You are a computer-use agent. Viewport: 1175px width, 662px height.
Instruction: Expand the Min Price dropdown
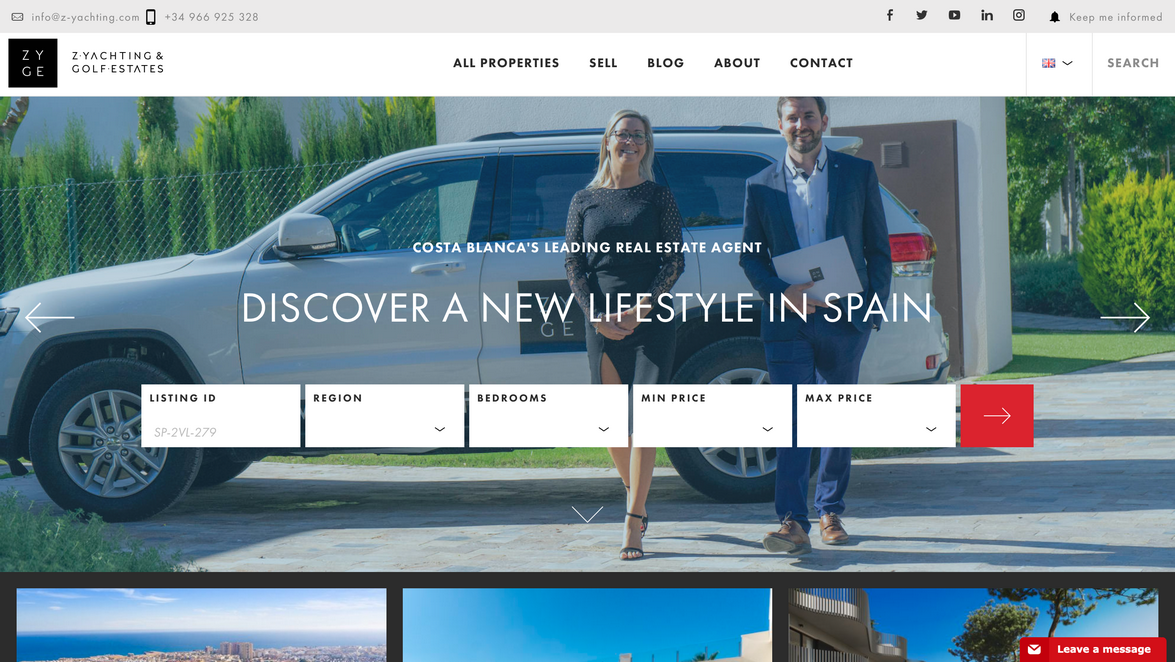coord(712,416)
